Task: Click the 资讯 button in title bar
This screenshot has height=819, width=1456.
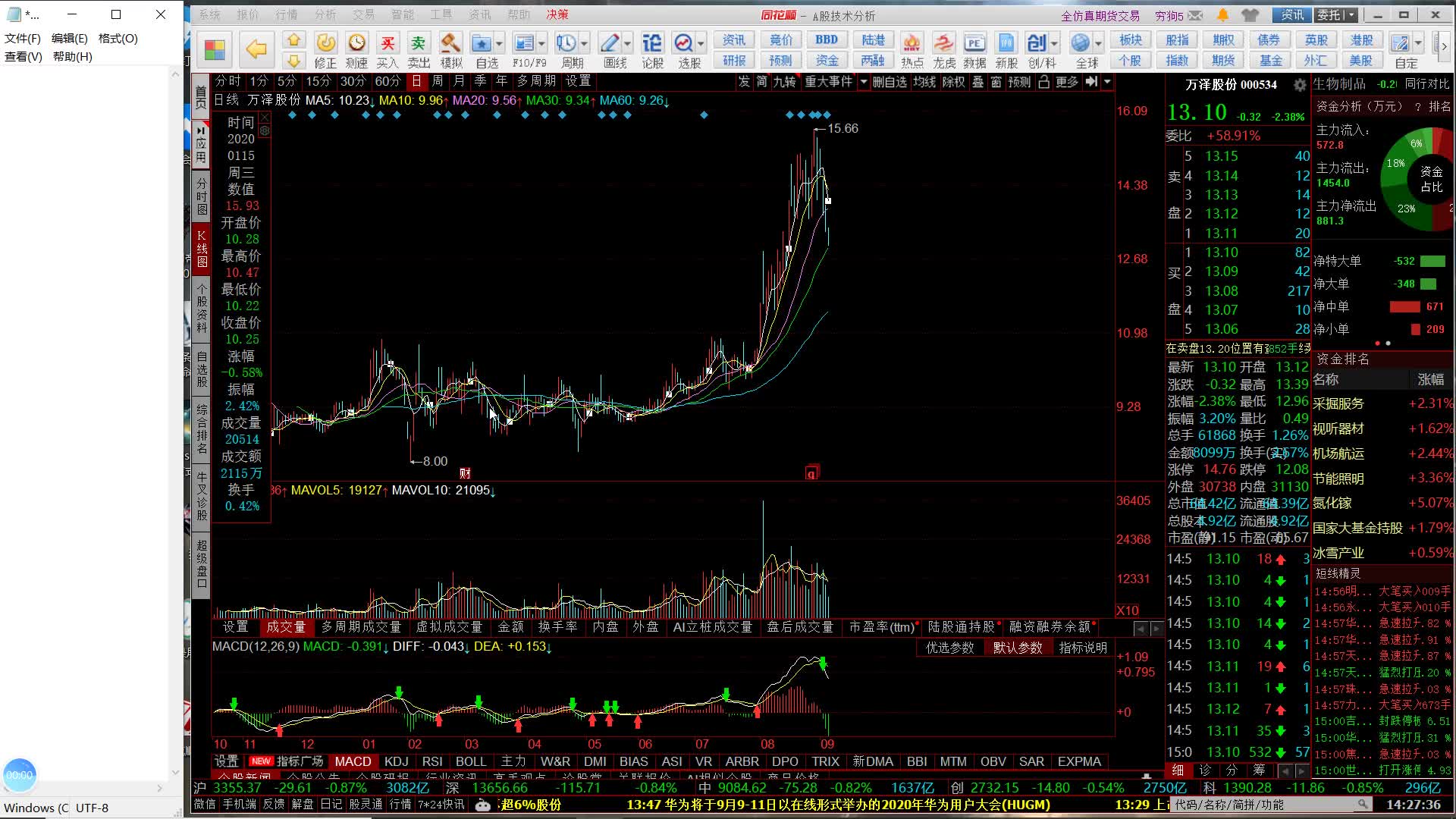Action: (1291, 15)
